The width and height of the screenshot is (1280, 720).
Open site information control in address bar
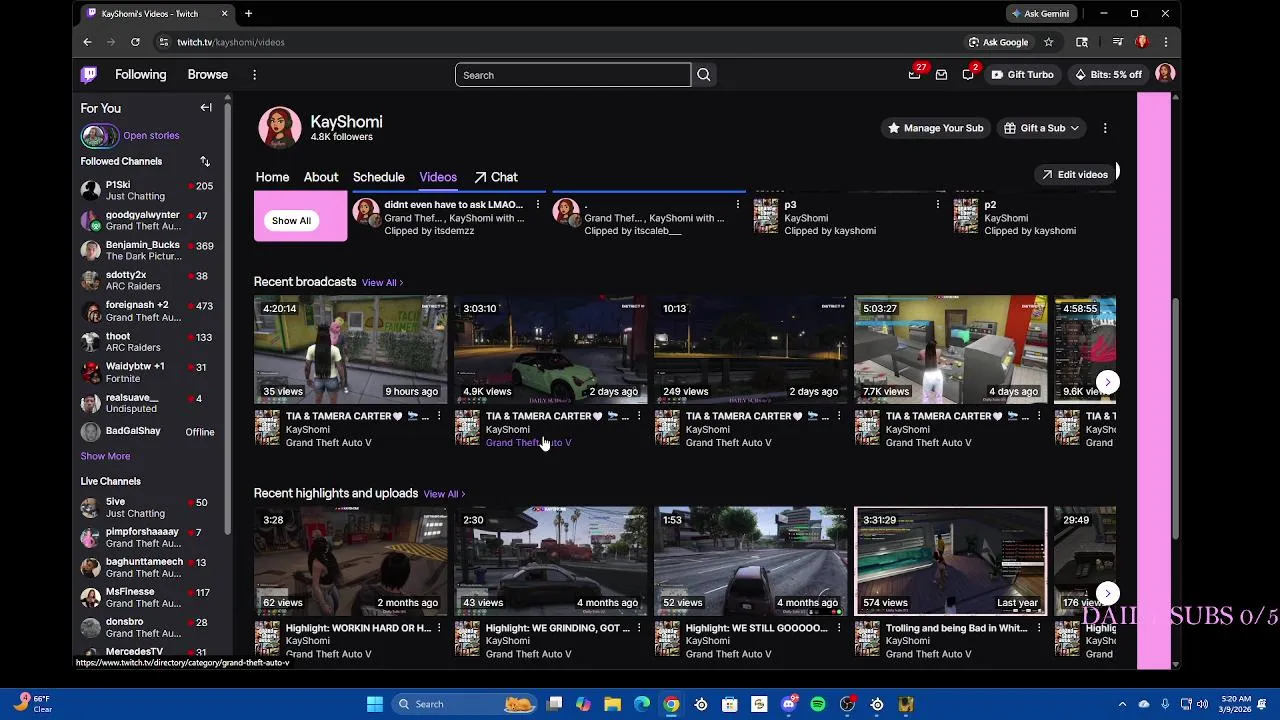coord(163,42)
